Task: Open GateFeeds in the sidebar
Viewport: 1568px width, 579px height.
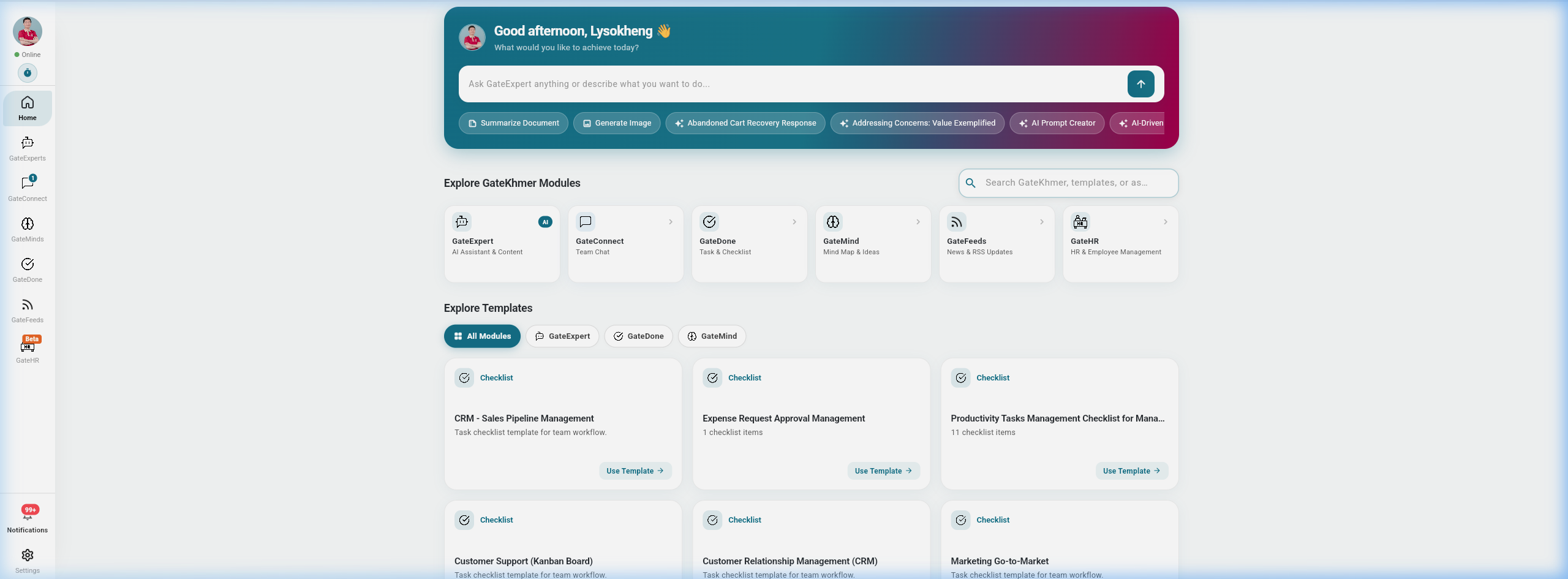Action: (27, 311)
